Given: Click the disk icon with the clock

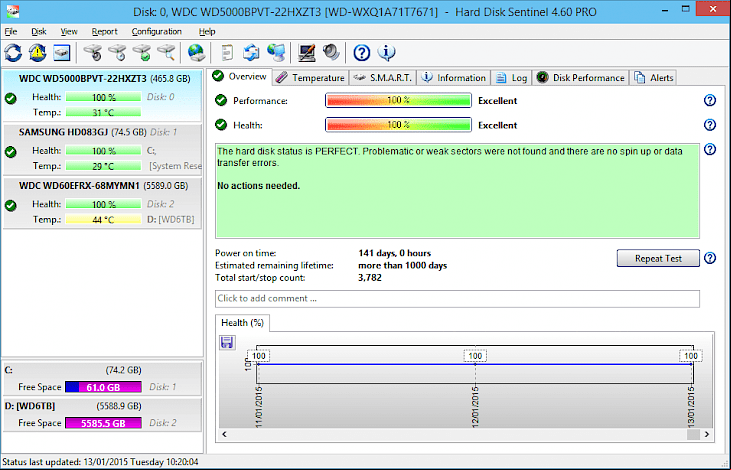Looking at the screenshot, I should coord(117,53).
